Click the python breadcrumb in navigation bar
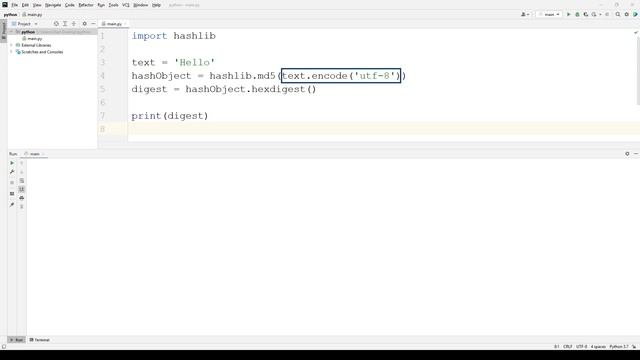 (x=10, y=14)
